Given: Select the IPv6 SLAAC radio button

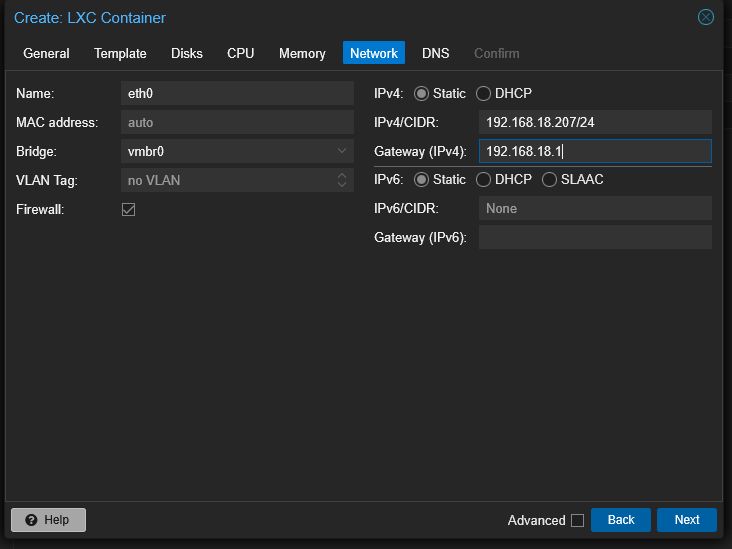Looking at the screenshot, I should coord(549,179).
